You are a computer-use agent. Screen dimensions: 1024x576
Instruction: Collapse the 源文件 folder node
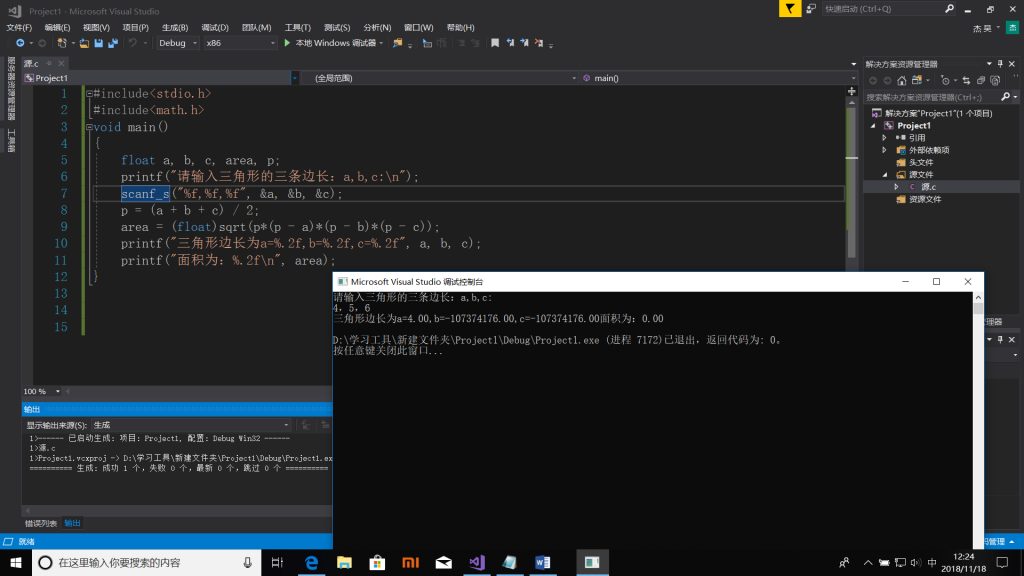pos(886,174)
